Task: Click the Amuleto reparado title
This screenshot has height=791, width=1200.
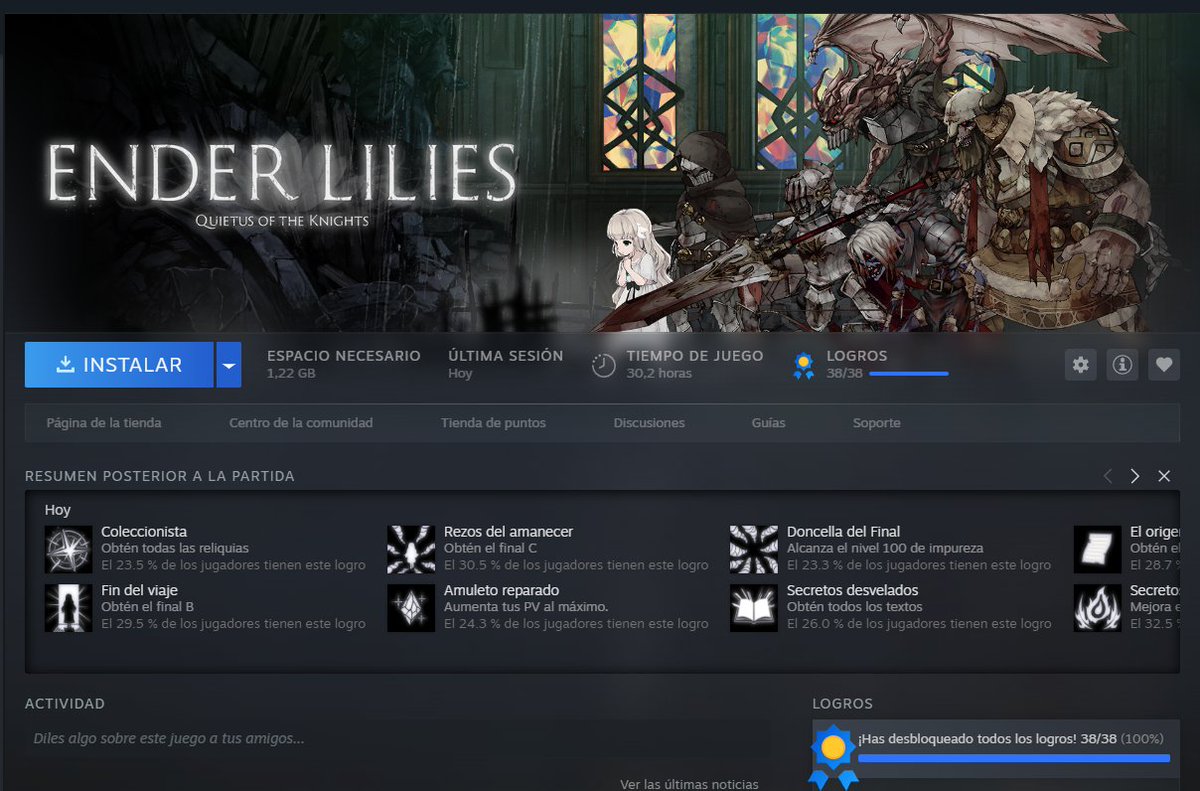Action: point(502,591)
